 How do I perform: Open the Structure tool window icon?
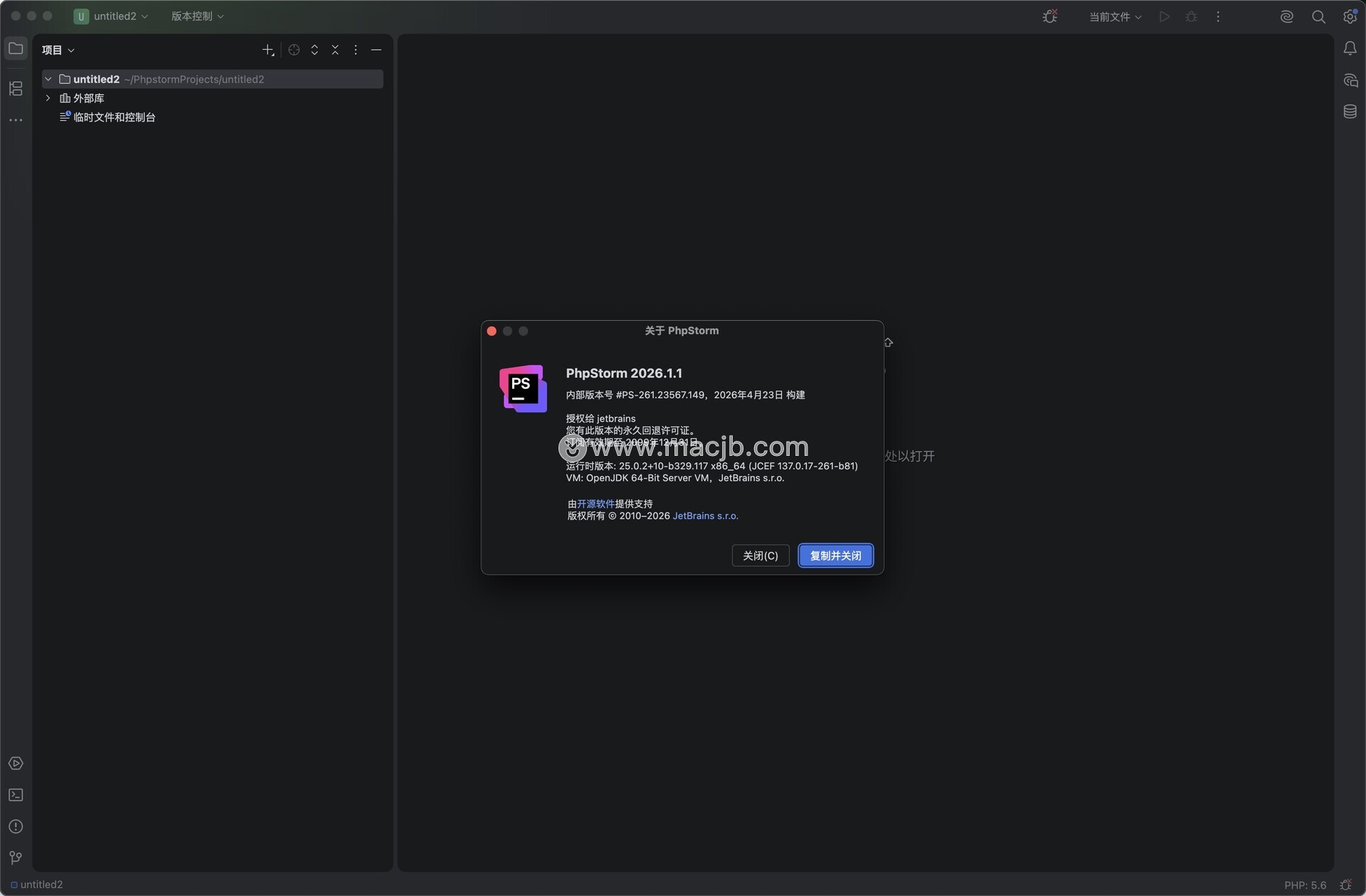pyautogui.click(x=16, y=88)
